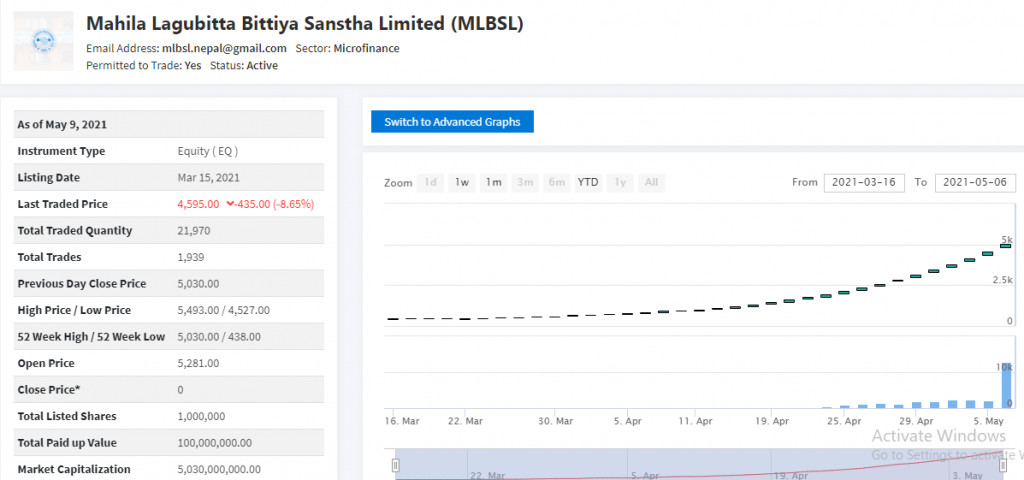Click the To date field
The width and height of the screenshot is (1024, 480).
click(975, 182)
